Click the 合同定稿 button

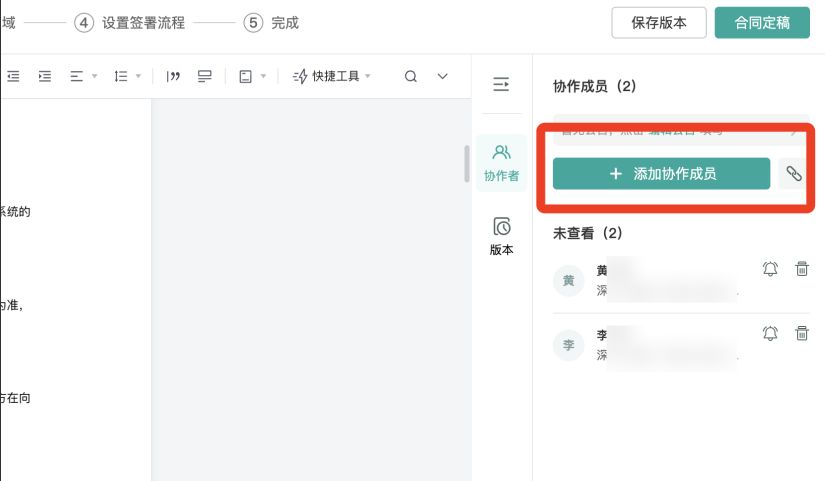[x=762, y=22]
